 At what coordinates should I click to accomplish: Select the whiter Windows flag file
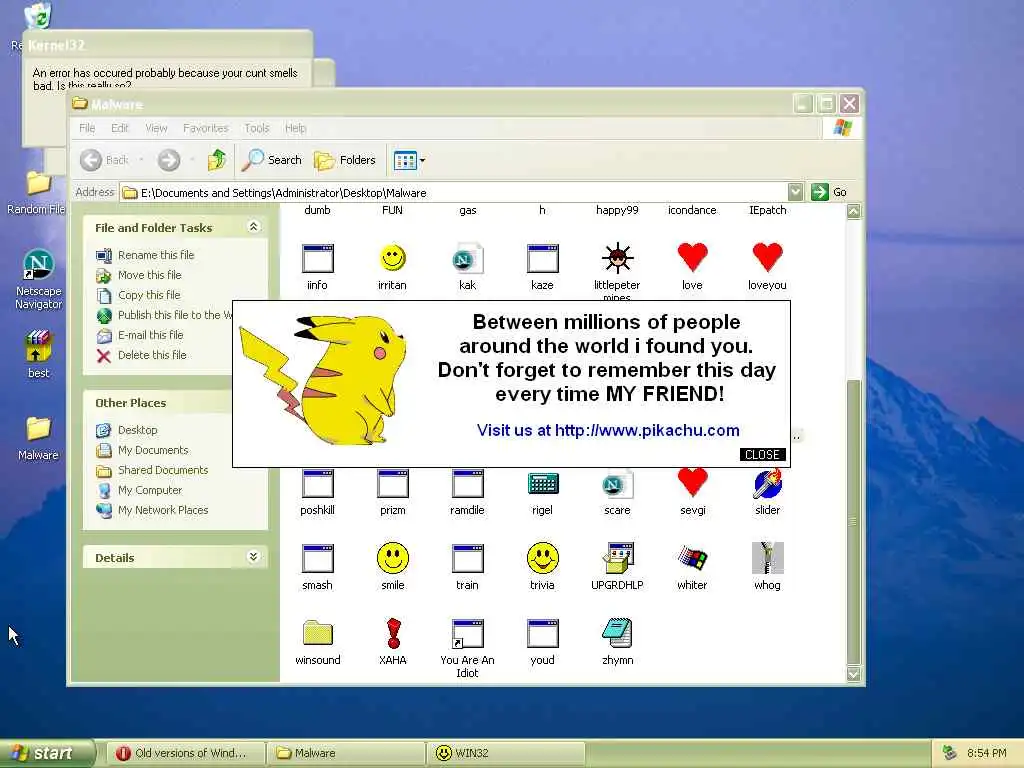[x=692, y=559]
